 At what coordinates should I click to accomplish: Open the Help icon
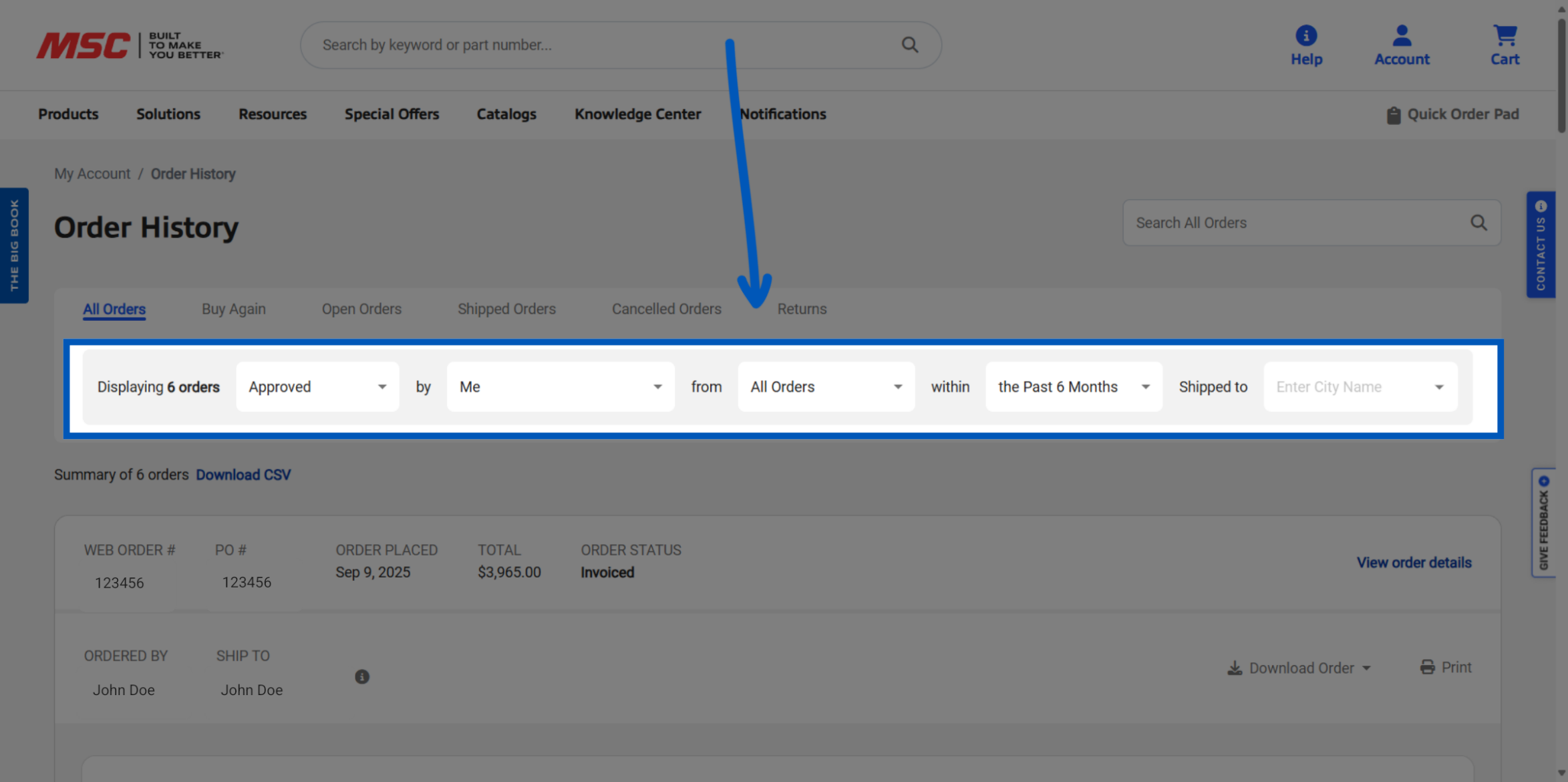1306,35
